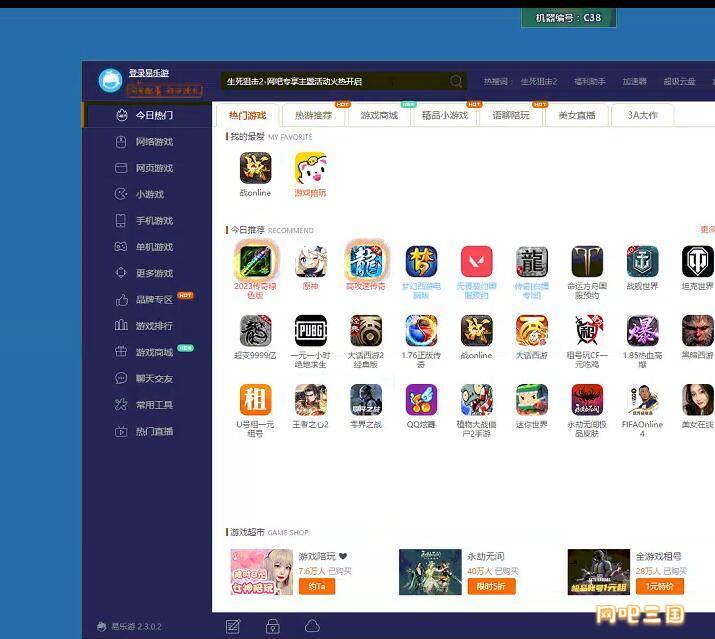
Task: Click the search magnifier icon
Action: 456,81
